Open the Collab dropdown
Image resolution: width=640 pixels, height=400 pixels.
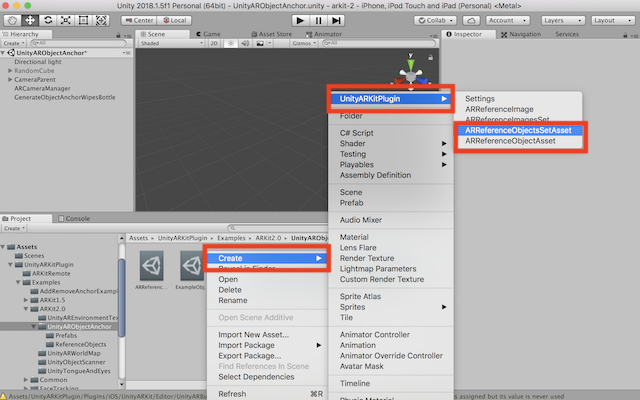435,20
